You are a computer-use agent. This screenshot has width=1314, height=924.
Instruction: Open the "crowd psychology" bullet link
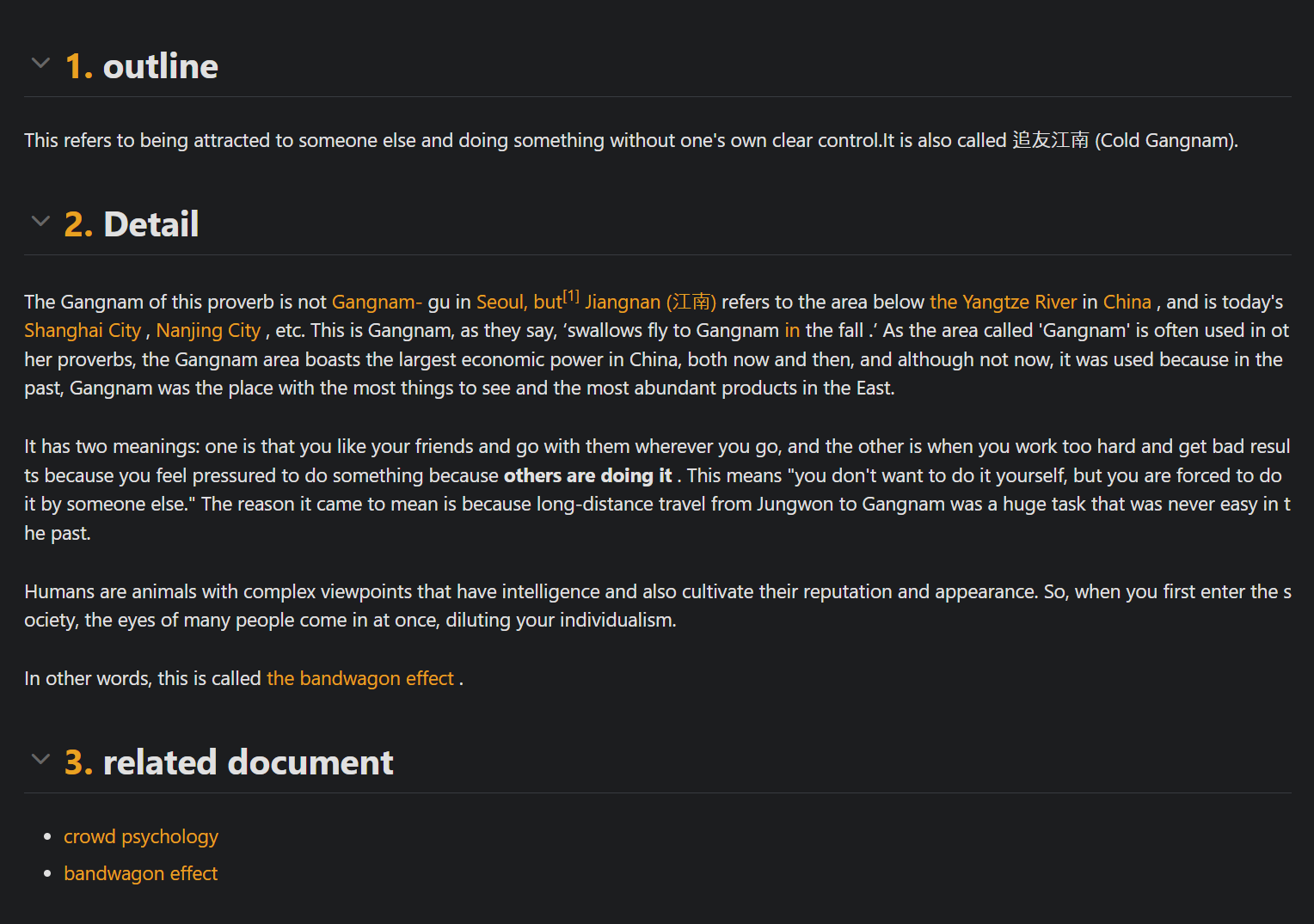tap(141, 837)
